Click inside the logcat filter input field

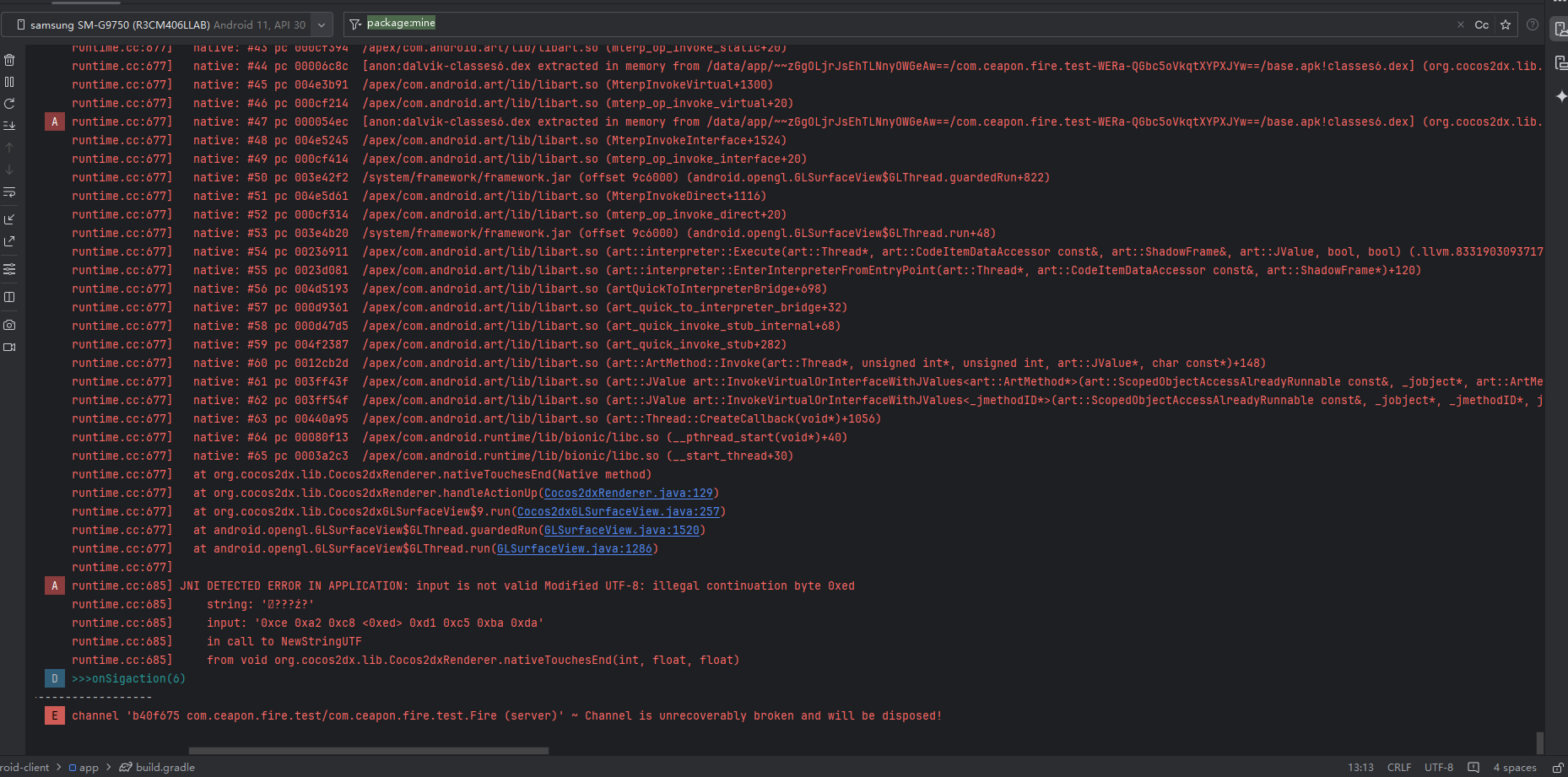[x=844, y=24]
